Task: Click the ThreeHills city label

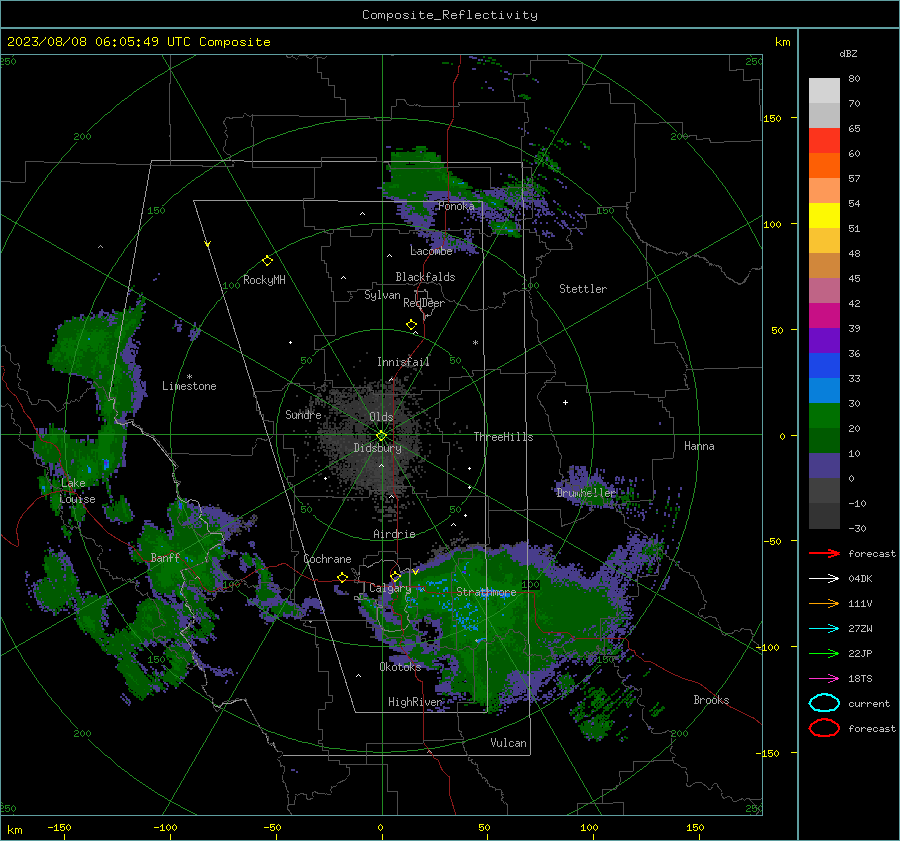Action: click(x=503, y=437)
